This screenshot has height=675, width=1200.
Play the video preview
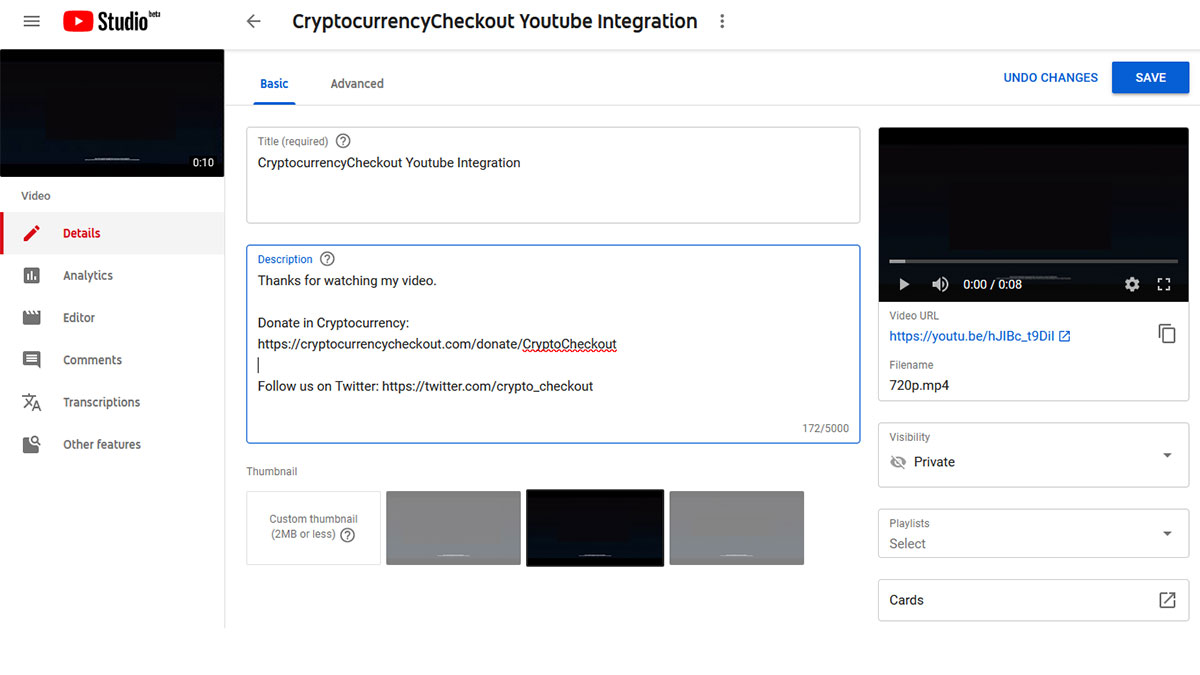click(904, 284)
